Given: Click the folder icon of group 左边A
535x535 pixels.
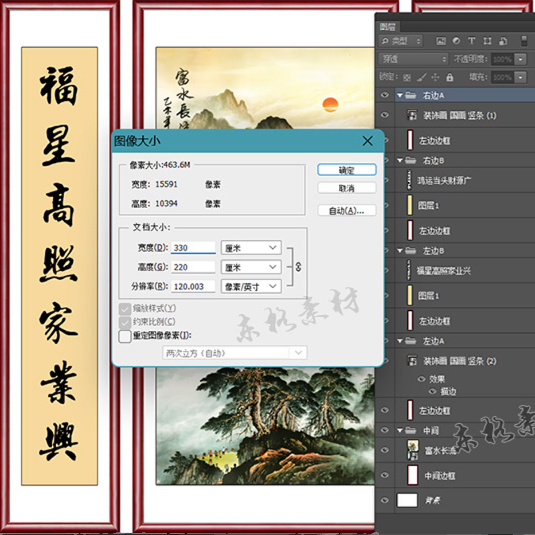Looking at the screenshot, I should (x=410, y=341).
